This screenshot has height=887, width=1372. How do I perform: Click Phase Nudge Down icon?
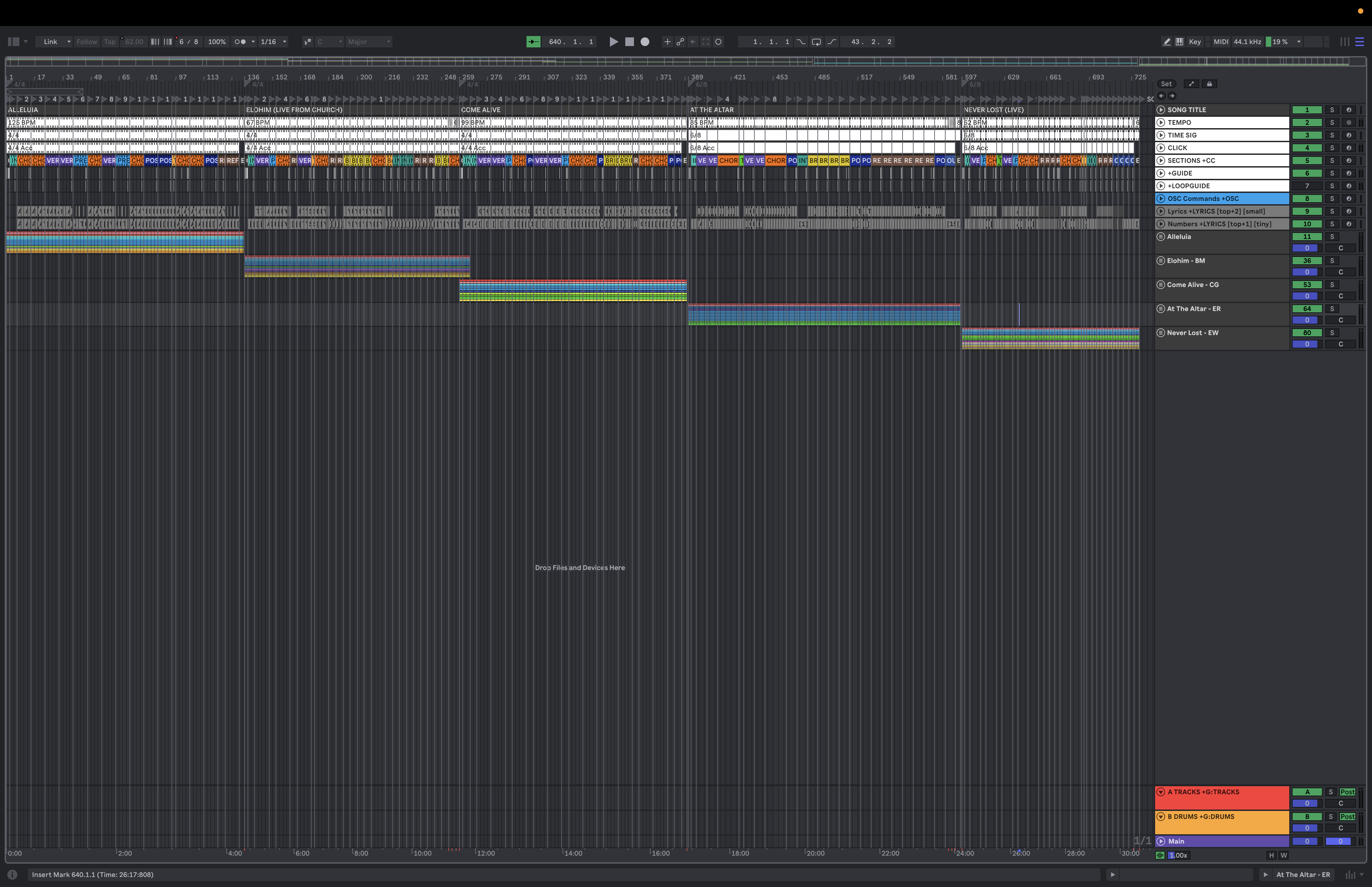click(x=155, y=41)
